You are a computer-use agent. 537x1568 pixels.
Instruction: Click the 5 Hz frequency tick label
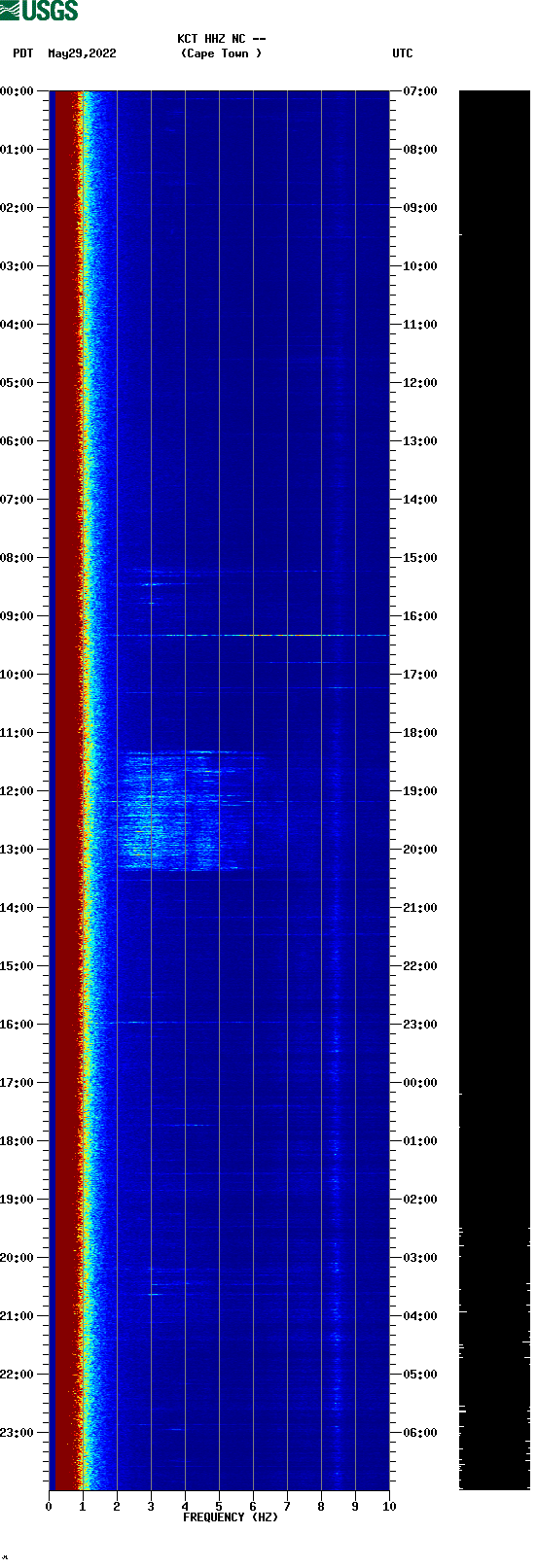[219, 1506]
